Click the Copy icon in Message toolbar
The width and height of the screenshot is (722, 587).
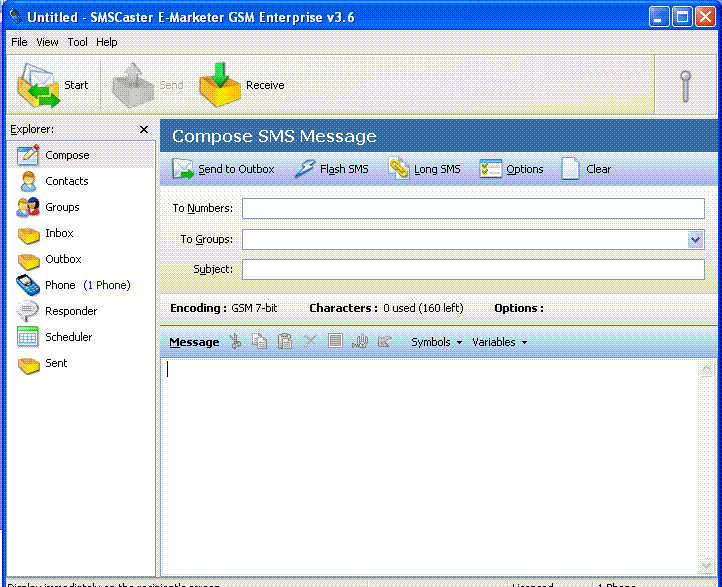coord(260,342)
